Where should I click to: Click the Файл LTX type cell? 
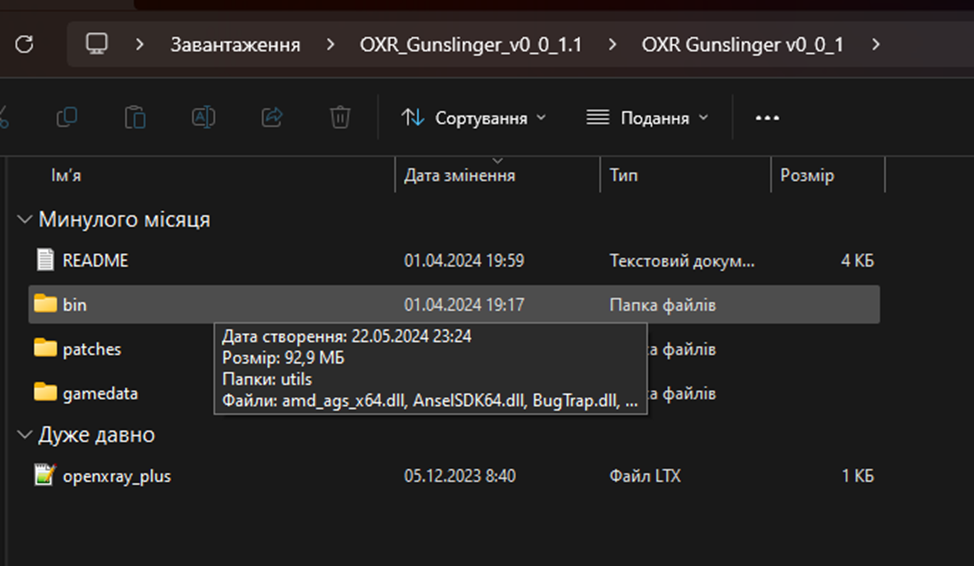pyautogui.click(x=645, y=476)
